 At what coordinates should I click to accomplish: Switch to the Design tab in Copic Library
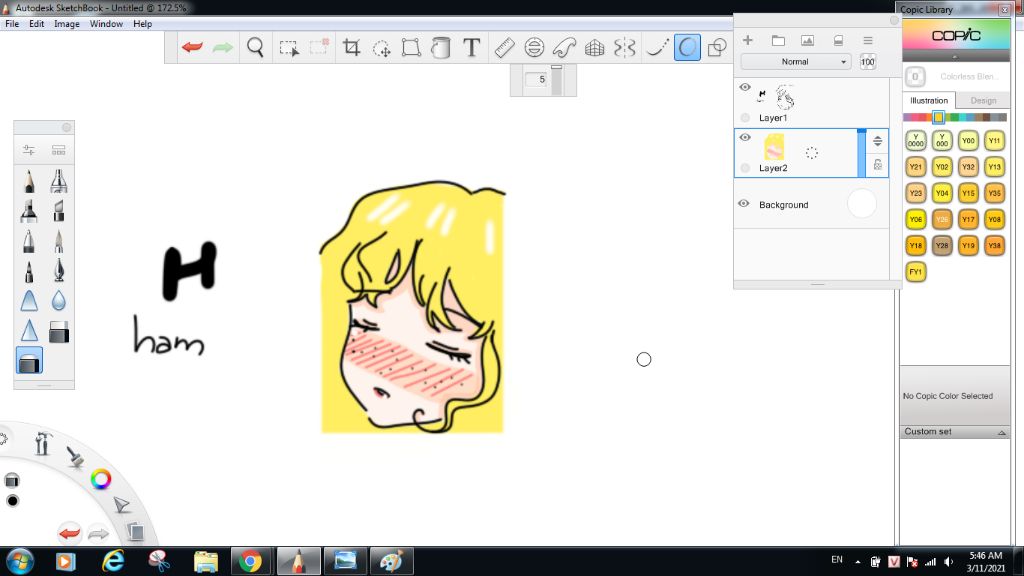tap(983, 101)
